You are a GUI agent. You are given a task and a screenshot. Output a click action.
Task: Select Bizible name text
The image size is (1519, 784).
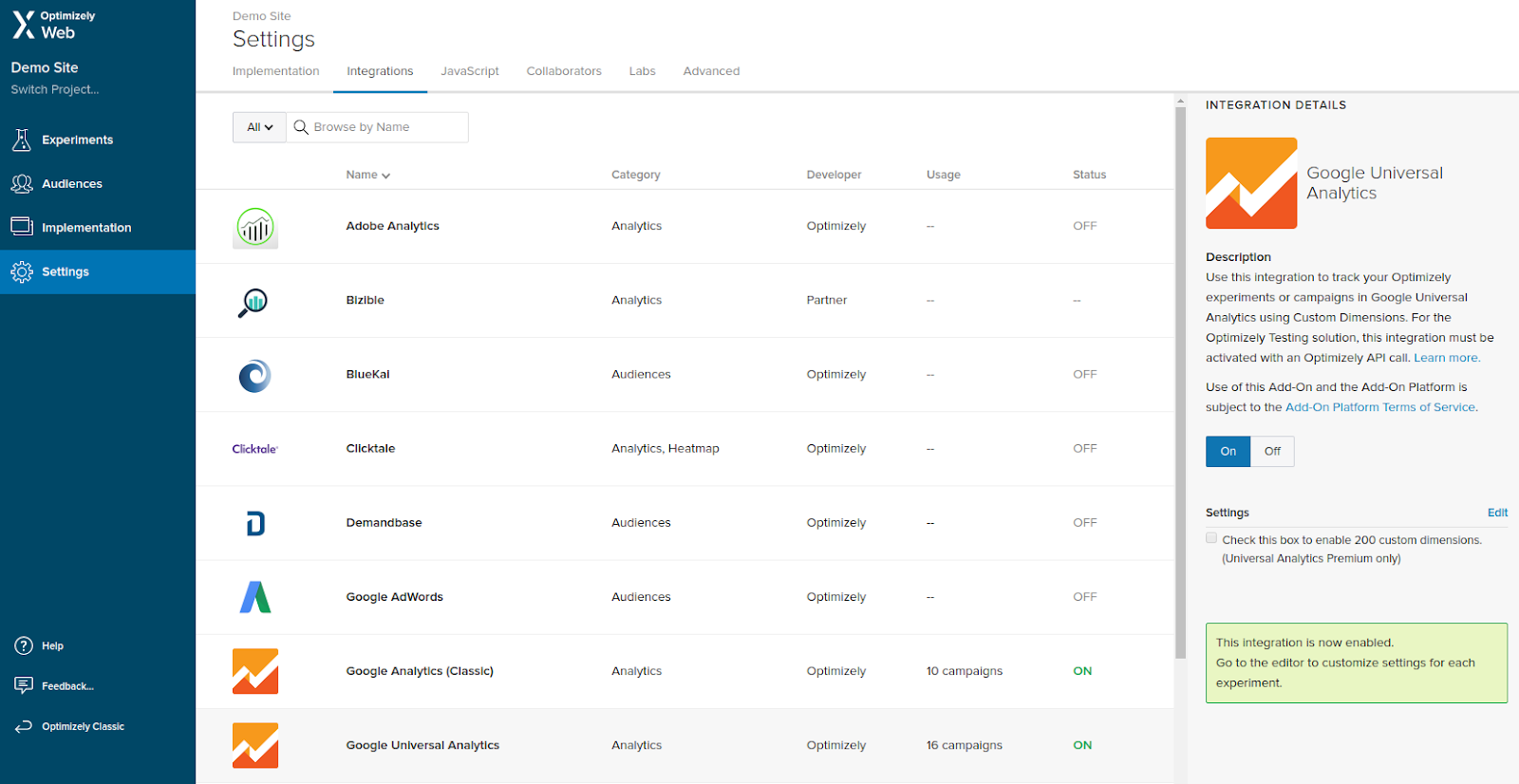(366, 300)
